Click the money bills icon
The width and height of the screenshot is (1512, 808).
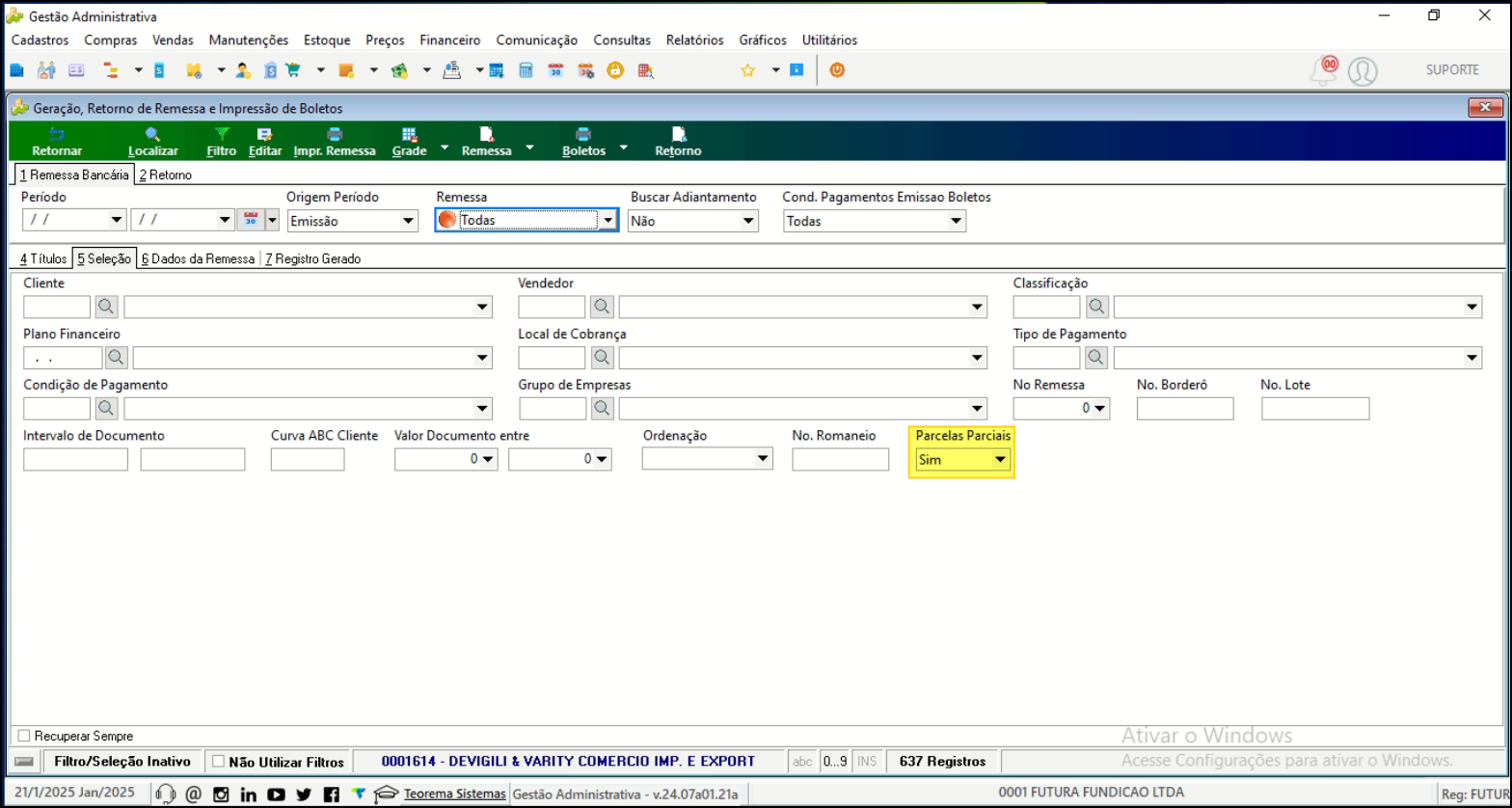[x=398, y=70]
